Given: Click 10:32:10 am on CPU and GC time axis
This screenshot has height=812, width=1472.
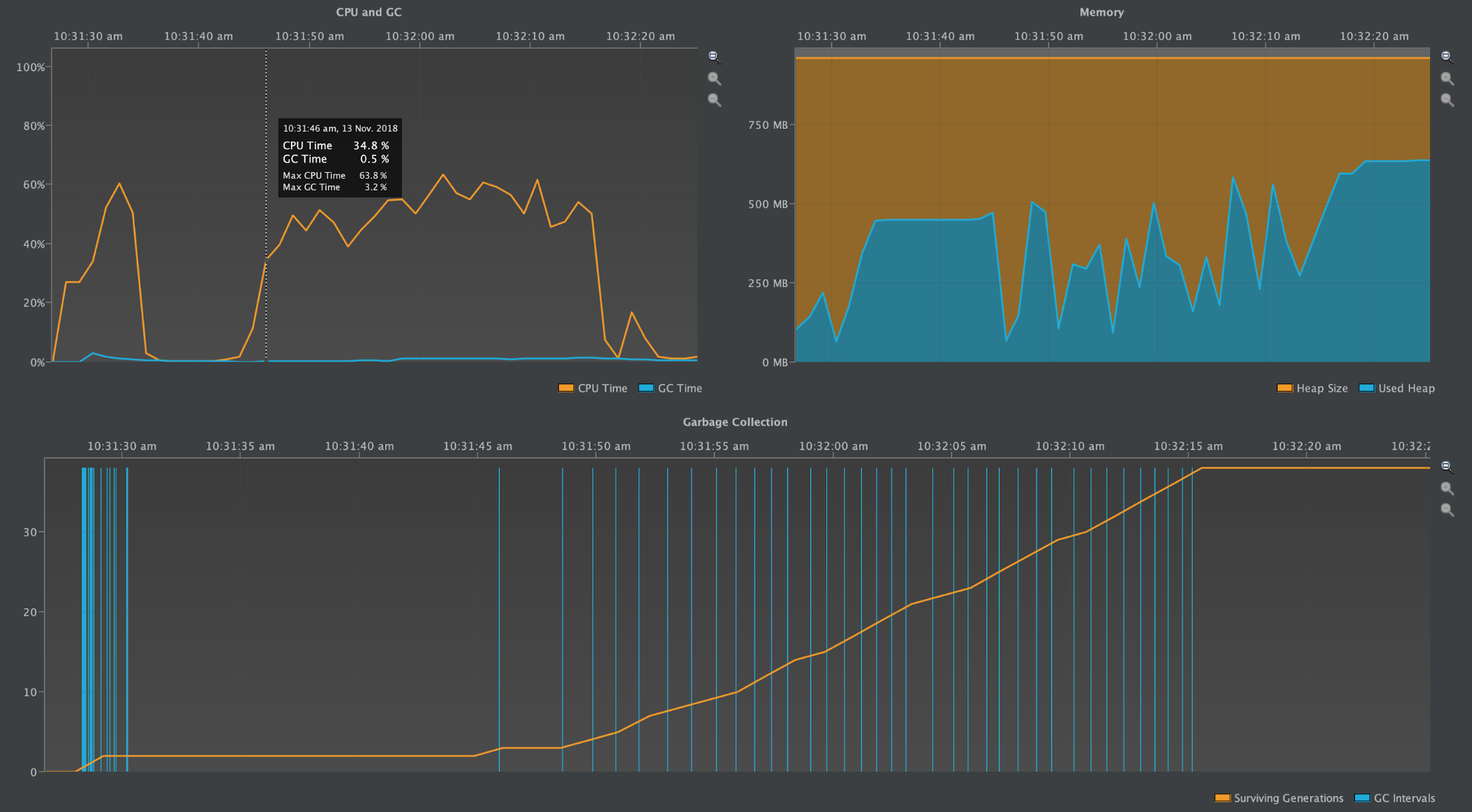Looking at the screenshot, I should [x=530, y=36].
